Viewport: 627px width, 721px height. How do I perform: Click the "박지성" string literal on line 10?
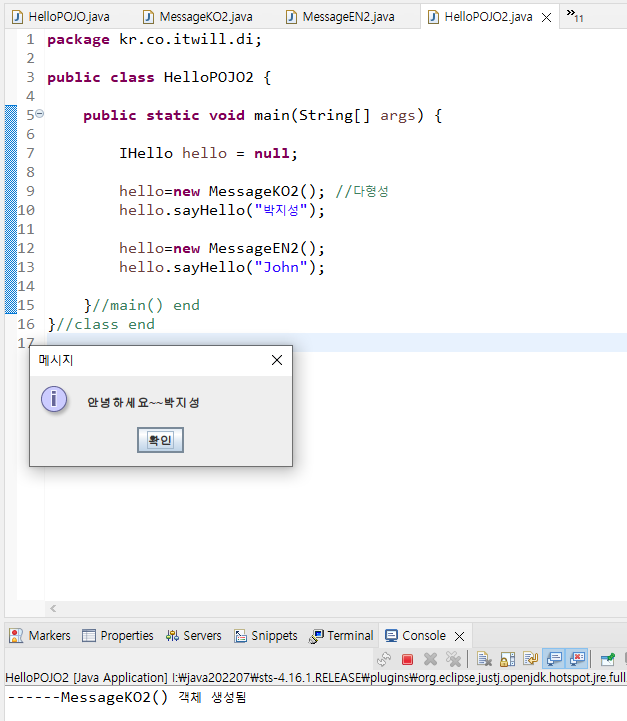click(281, 210)
